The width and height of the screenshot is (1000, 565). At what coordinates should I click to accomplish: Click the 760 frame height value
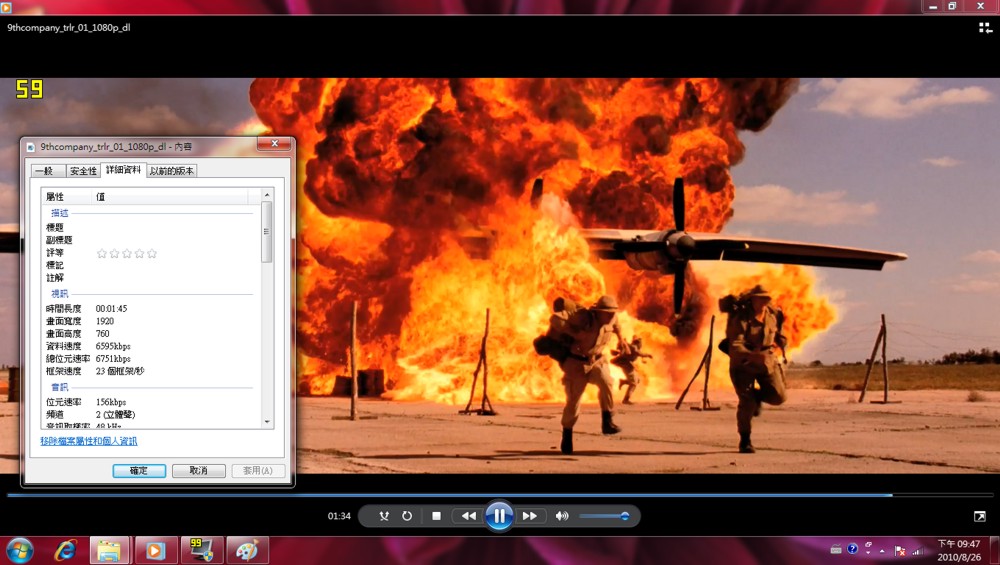(x=103, y=334)
